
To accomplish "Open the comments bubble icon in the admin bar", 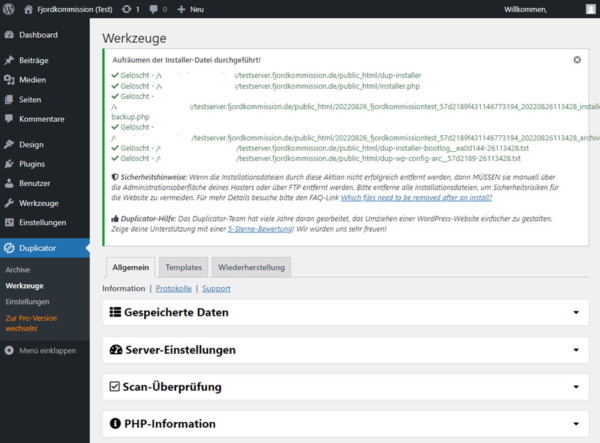I will coord(153,9).
